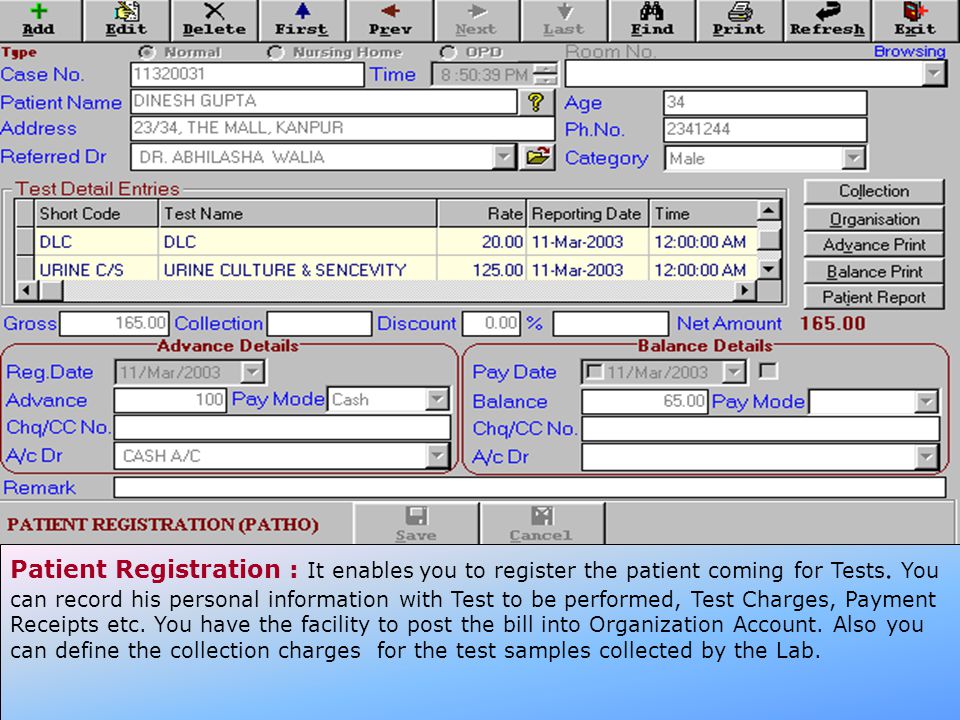Click the test table horizontal scrollbar
Image resolution: width=960 pixels, height=720 pixels.
tap(384, 290)
